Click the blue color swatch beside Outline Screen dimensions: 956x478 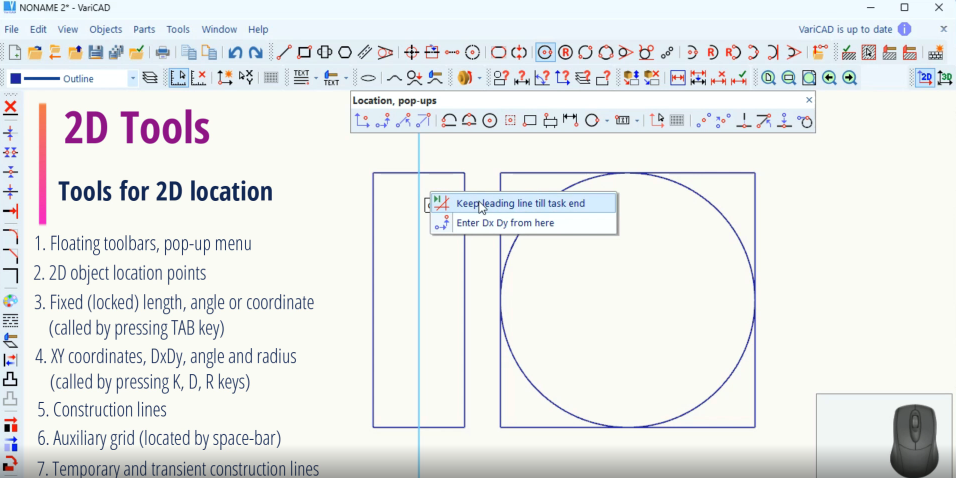(15, 78)
